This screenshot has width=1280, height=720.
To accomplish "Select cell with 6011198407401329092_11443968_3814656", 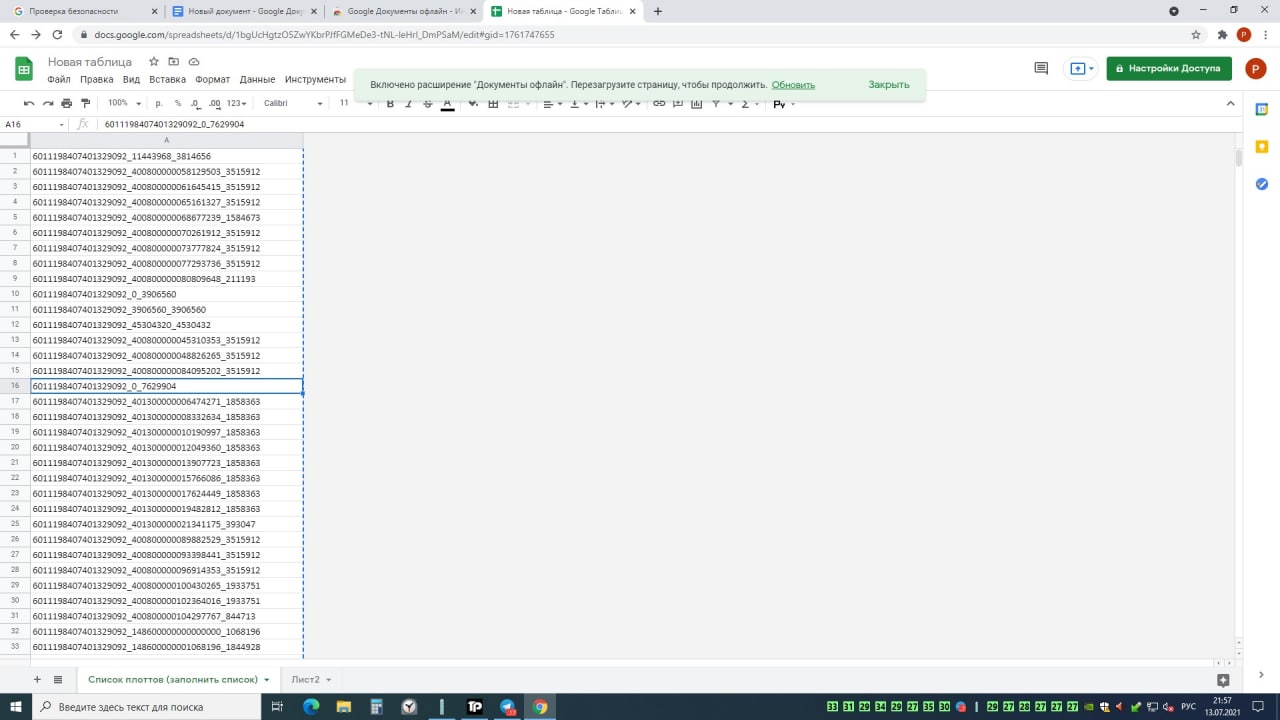I will tap(166, 156).
